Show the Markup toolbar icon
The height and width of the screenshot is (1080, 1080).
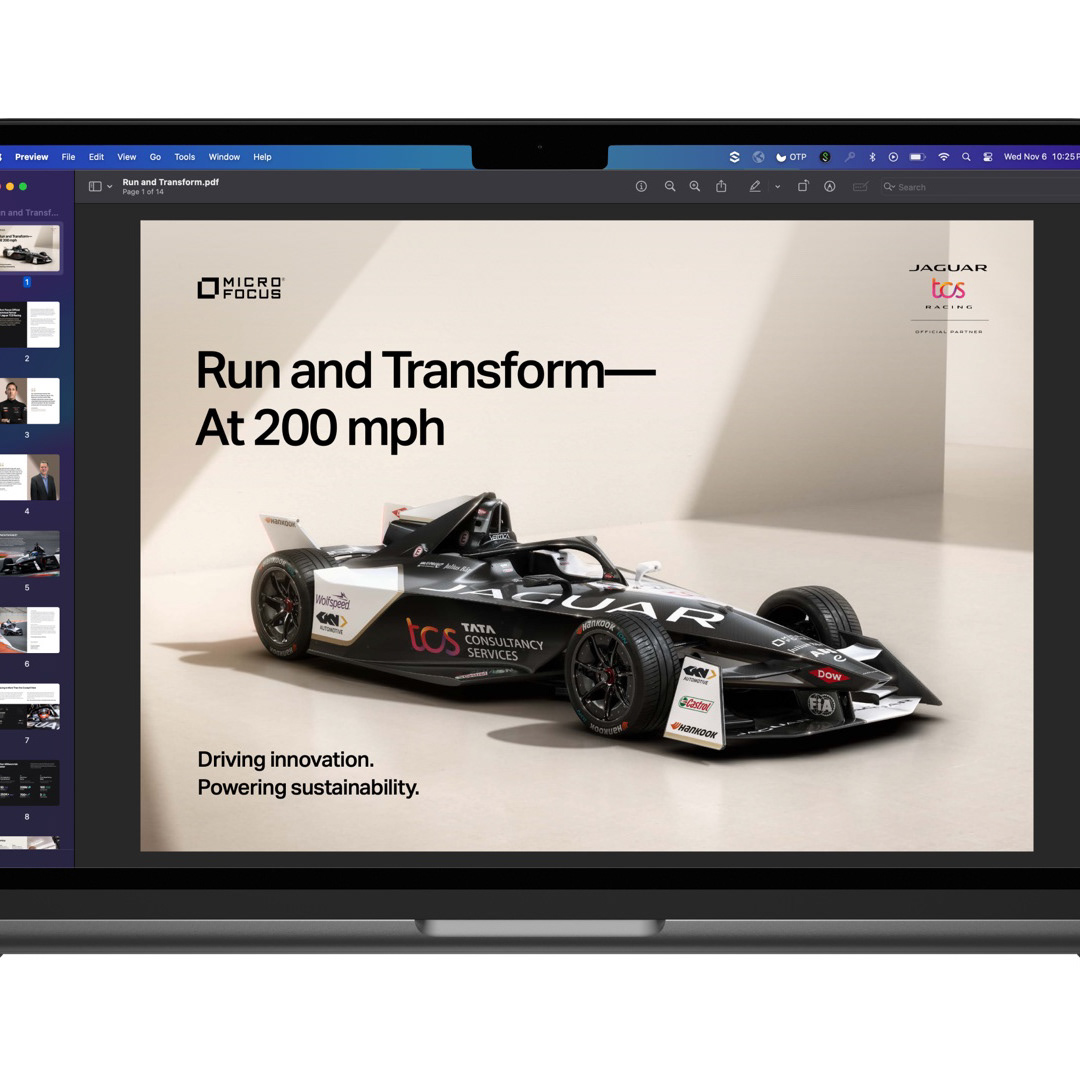tap(830, 187)
